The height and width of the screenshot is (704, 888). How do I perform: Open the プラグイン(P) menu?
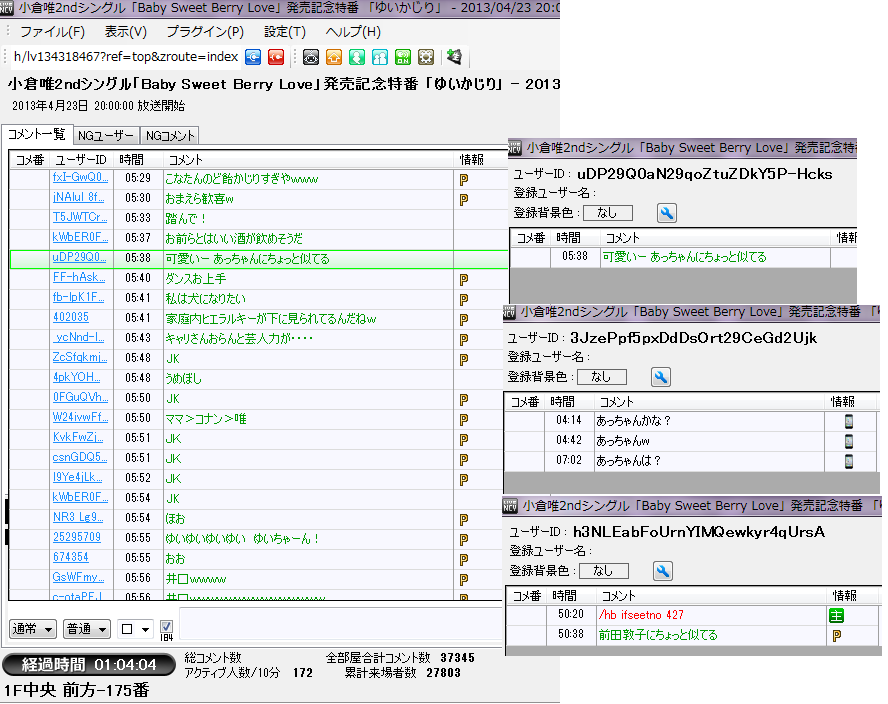(x=205, y=32)
